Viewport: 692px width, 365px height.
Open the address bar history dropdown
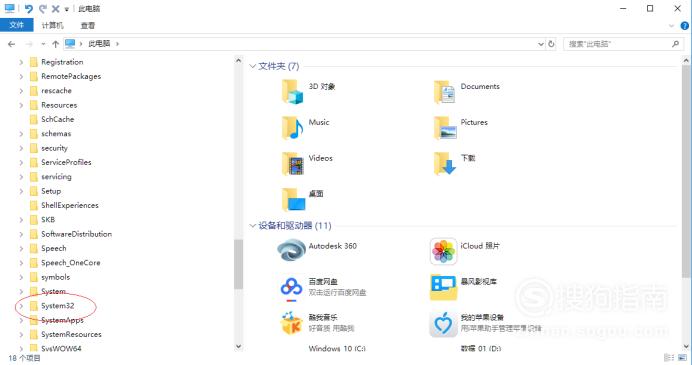(x=541, y=44)
